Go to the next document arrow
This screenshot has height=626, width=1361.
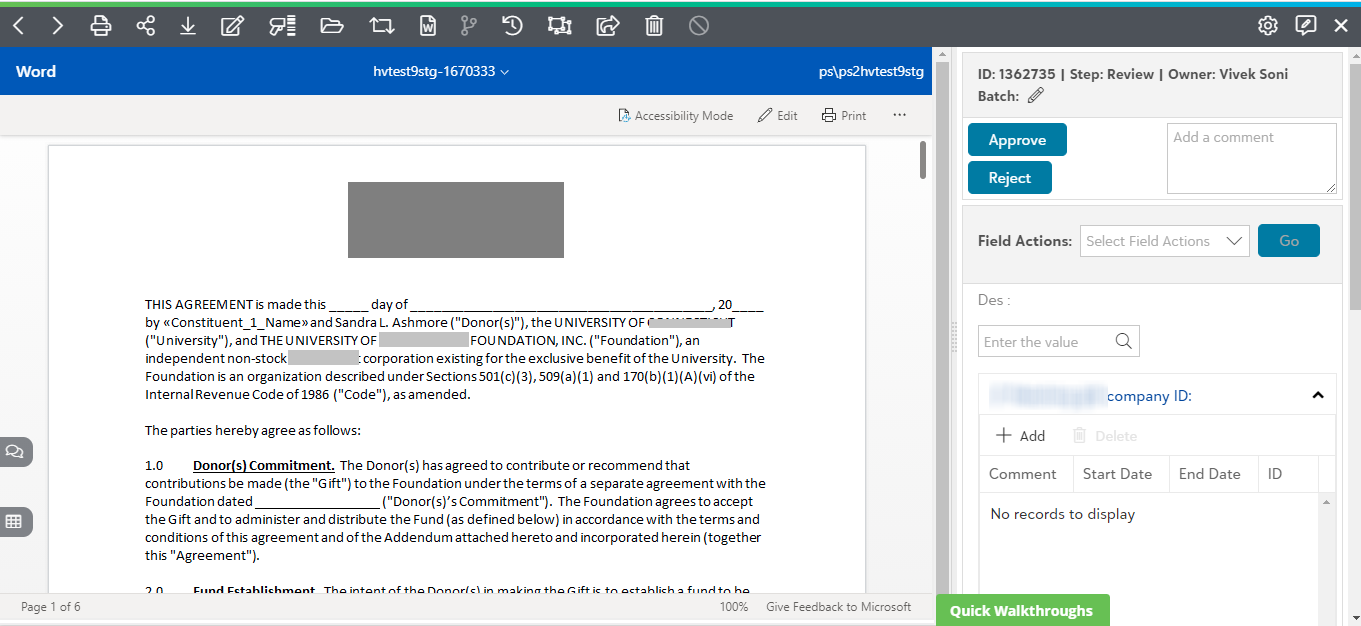(x=58, y=26)
